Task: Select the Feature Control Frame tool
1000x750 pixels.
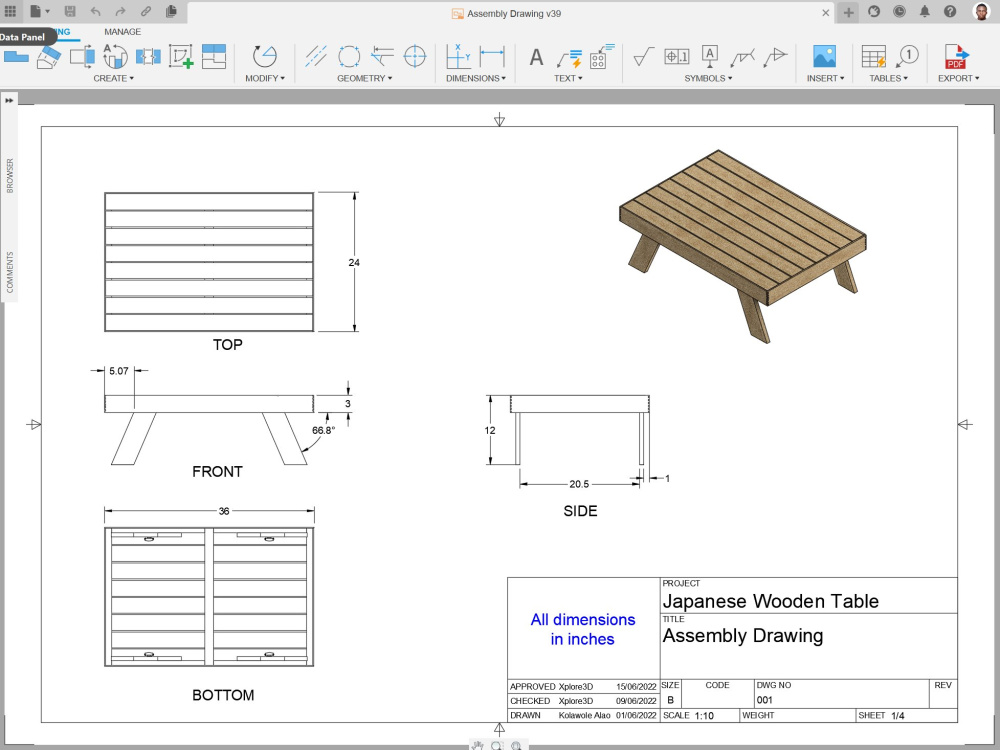Action: tap(677, 57)
